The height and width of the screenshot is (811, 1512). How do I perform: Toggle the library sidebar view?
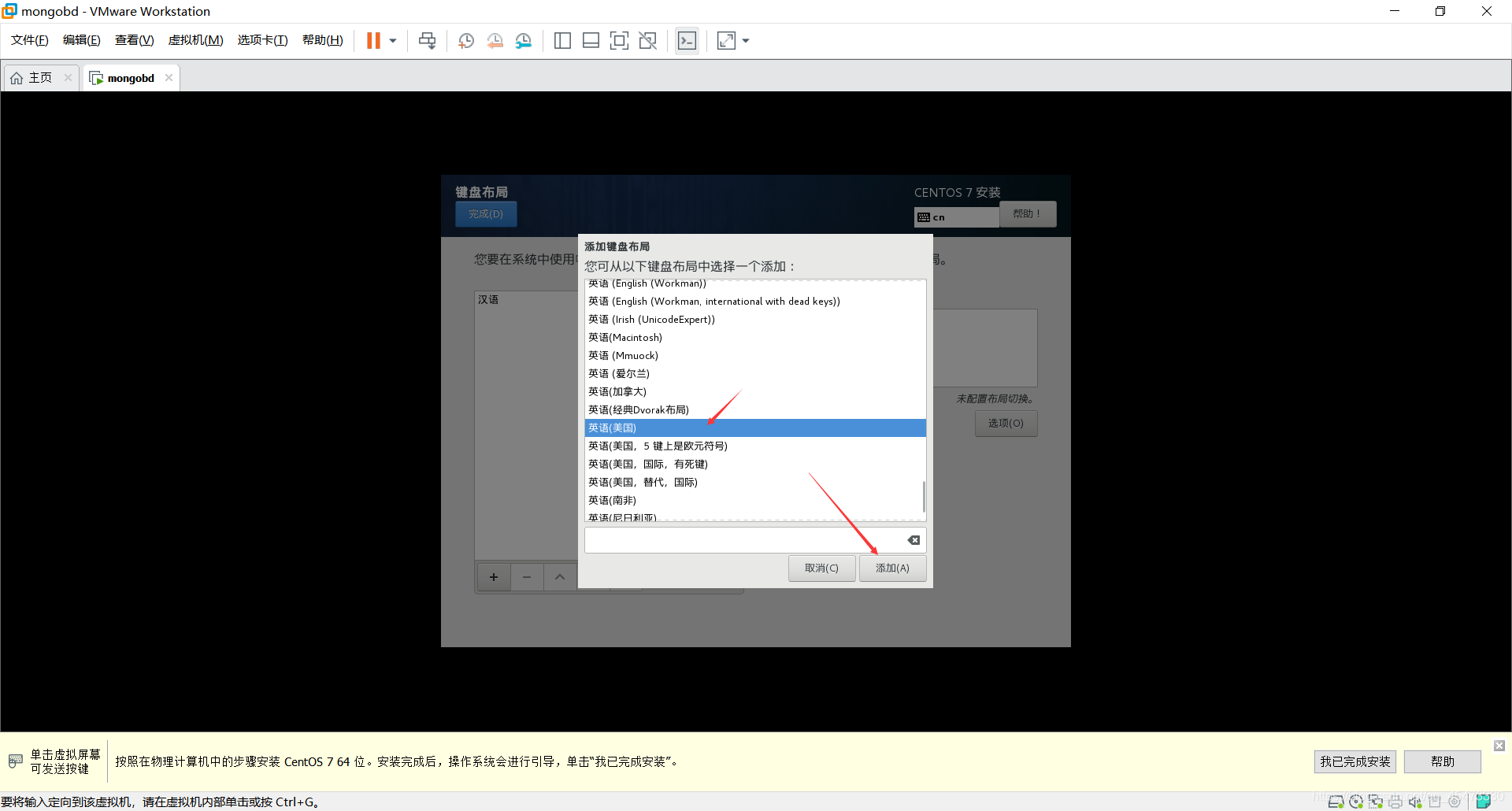pyautogui.click(x=562, y=41)
